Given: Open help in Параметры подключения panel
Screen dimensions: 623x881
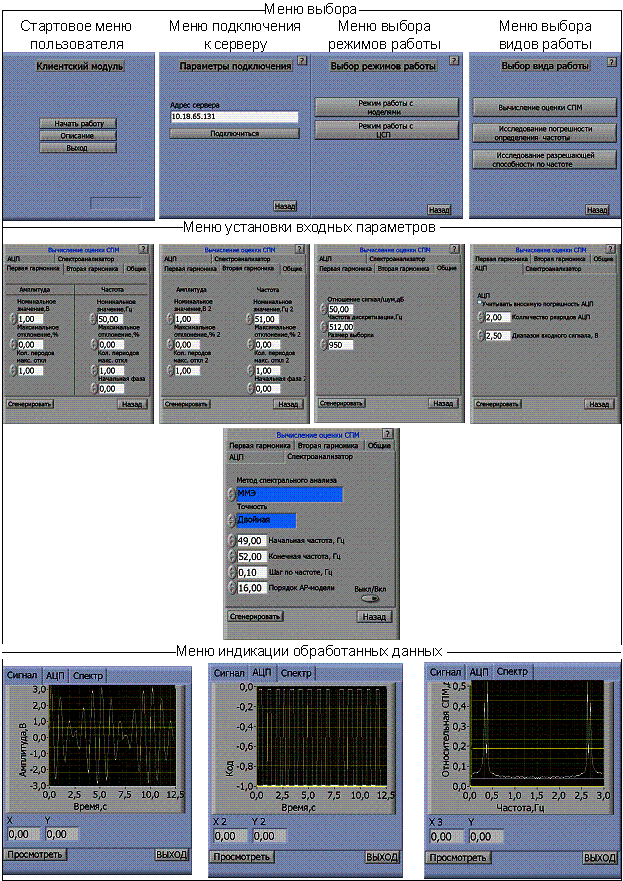Looking at the screenshot, I should [302, 60].
